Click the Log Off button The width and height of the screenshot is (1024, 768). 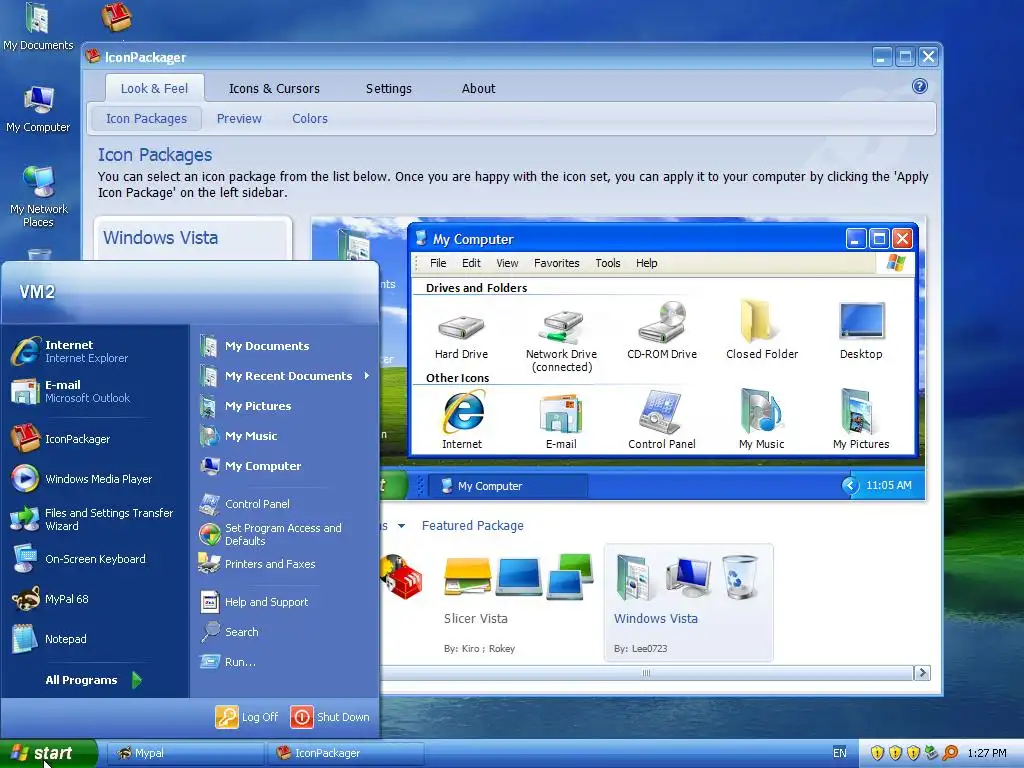click(247, 717)
